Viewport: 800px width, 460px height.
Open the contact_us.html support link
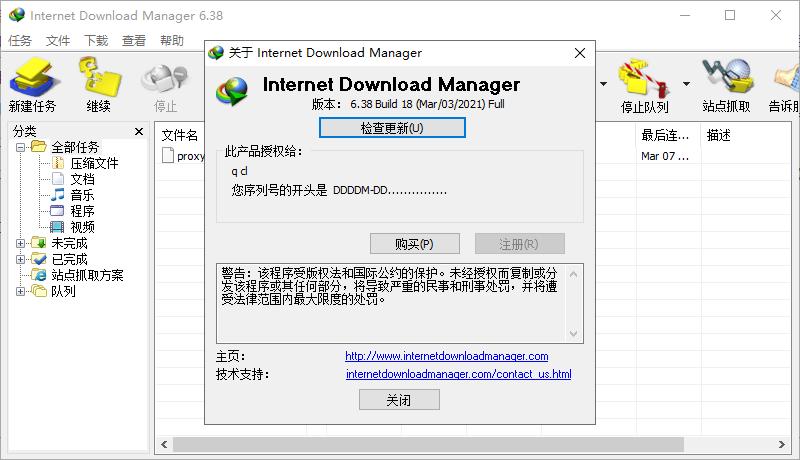[459, 374]
